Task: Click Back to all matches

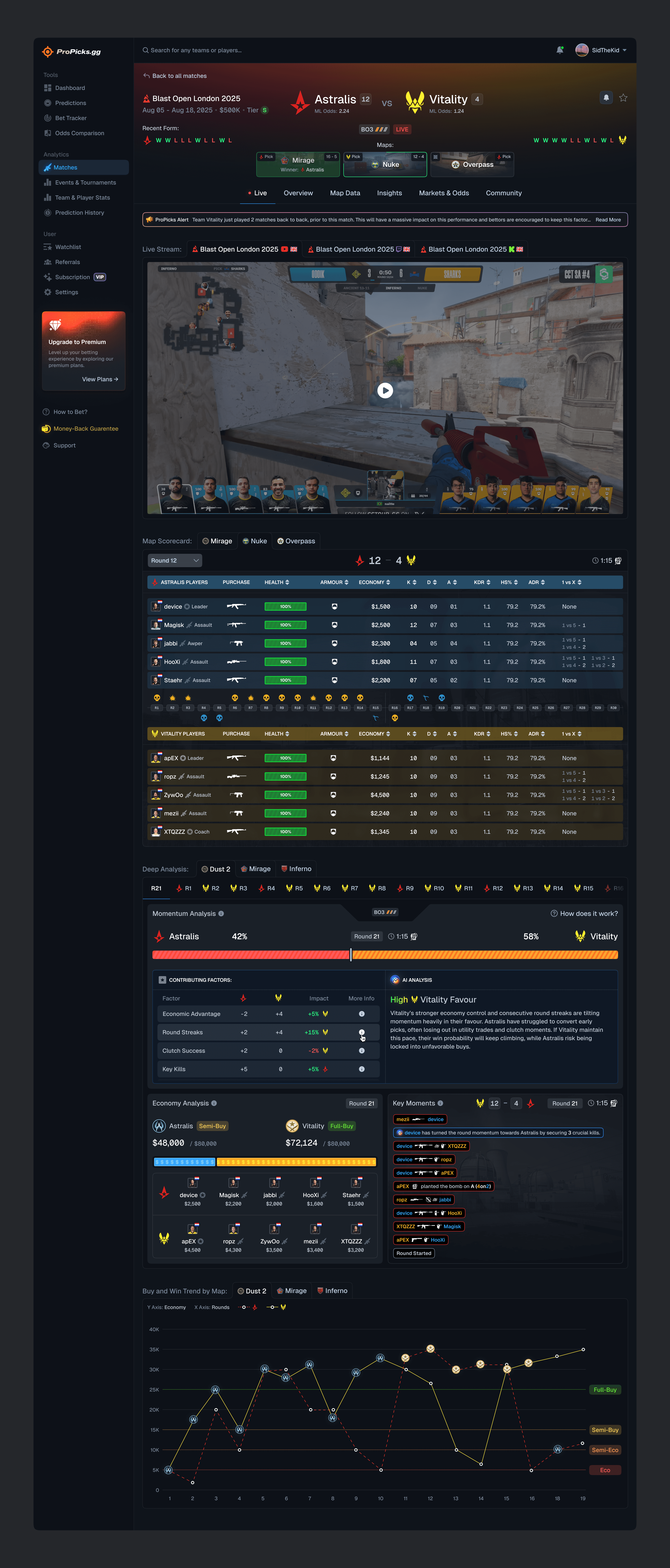Action: (x=175, y=76)
